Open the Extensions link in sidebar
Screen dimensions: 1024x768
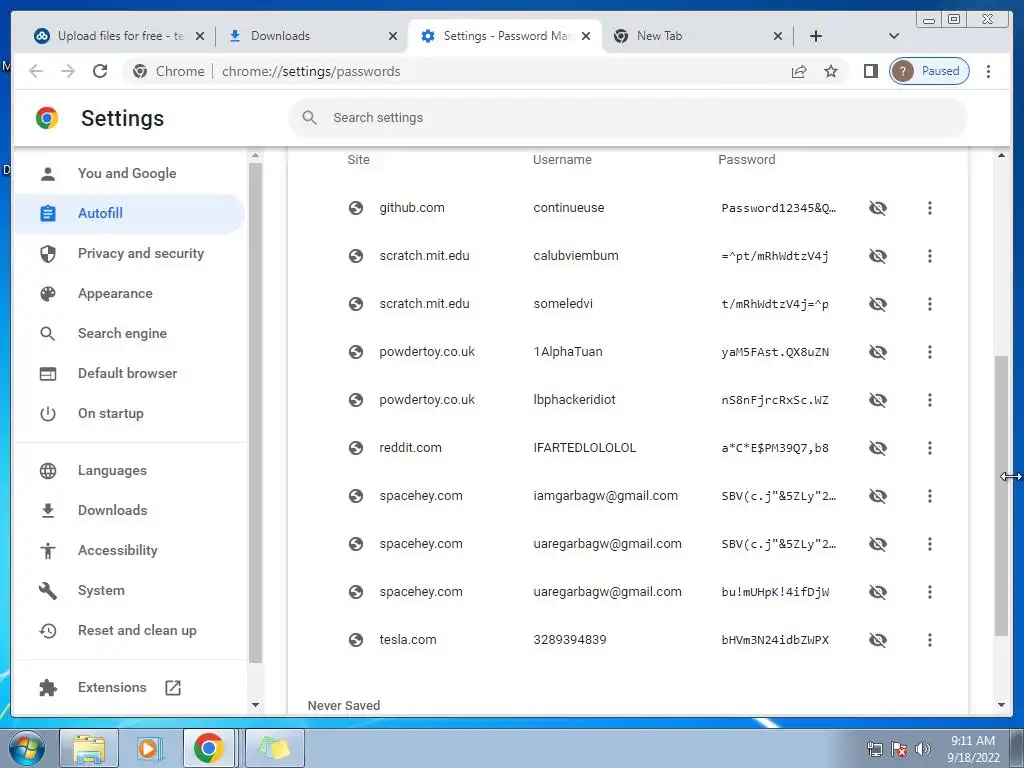(x=112, y=687)
